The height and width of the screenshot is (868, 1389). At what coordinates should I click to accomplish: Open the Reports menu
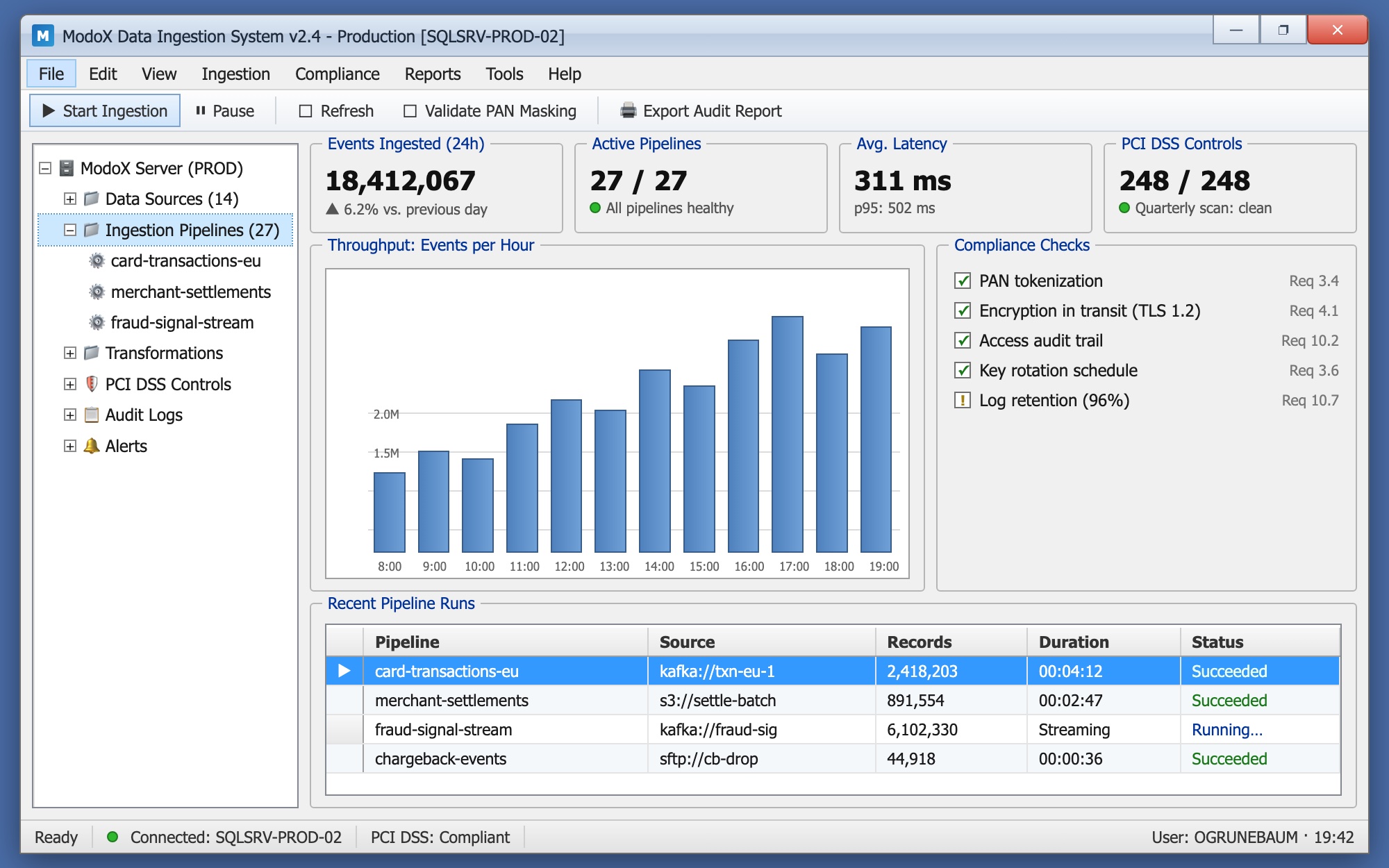(433, 74)
